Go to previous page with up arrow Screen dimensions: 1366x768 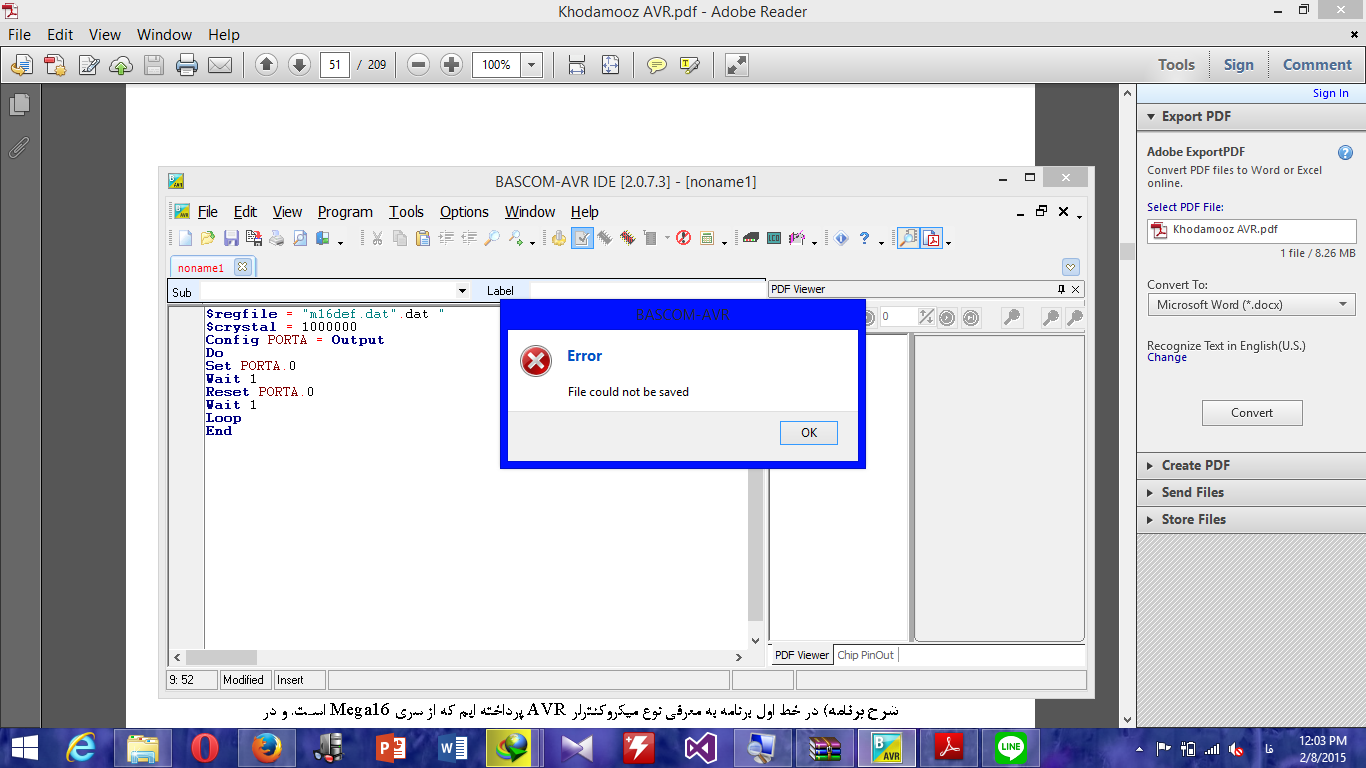(x=266, y=65)
